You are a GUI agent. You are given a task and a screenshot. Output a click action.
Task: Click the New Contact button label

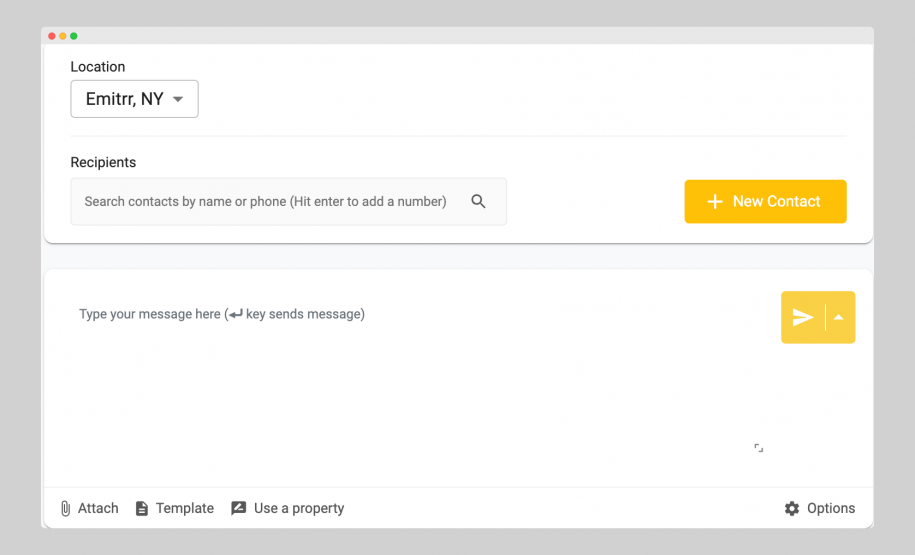tap(776, 201)
